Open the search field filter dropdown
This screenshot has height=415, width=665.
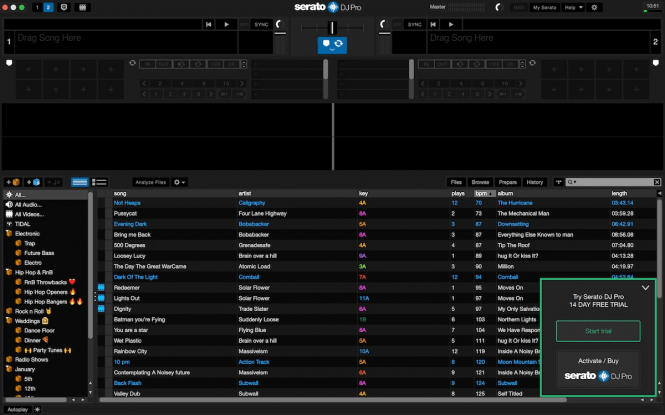[x=572, y=182]
